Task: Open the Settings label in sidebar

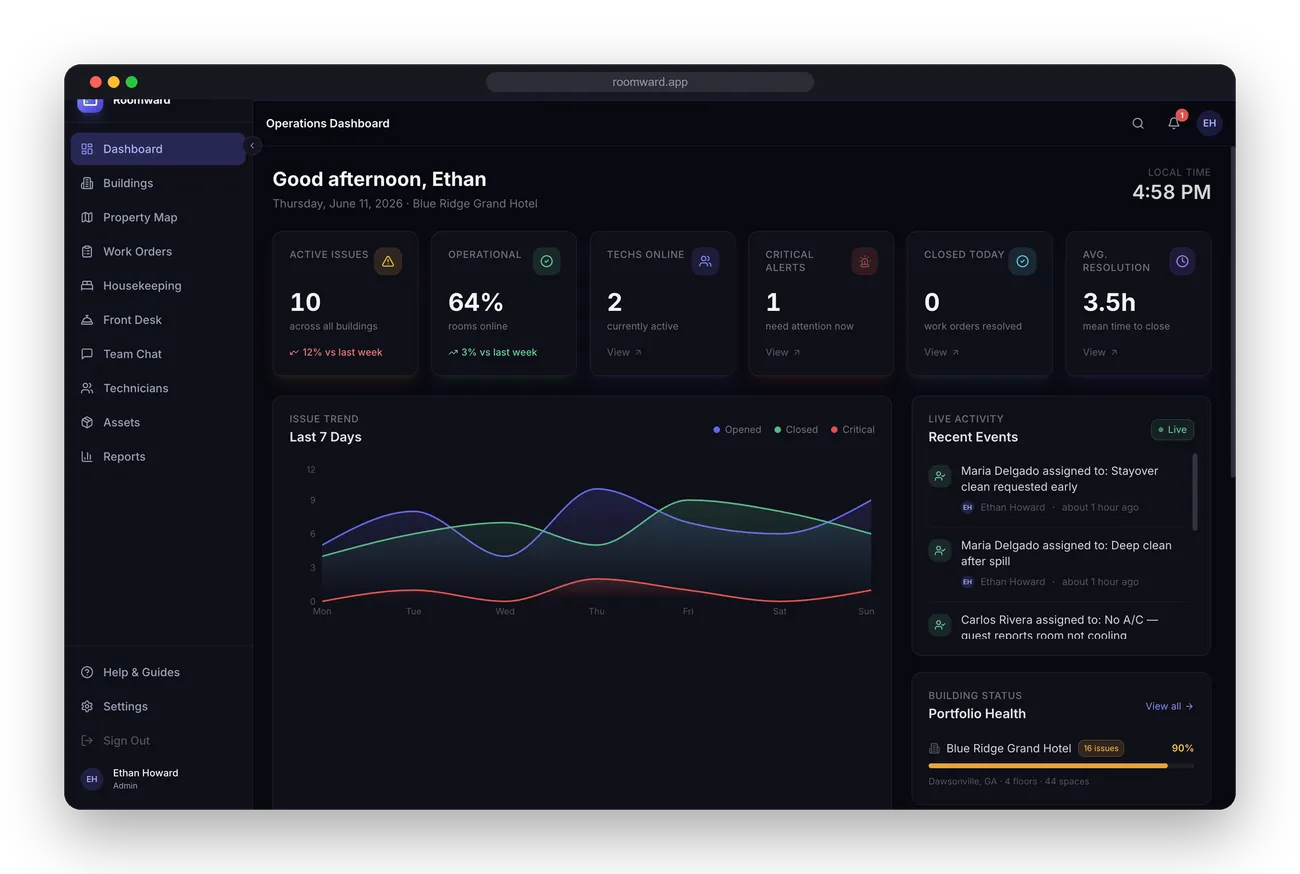Action: coord(125,706)
